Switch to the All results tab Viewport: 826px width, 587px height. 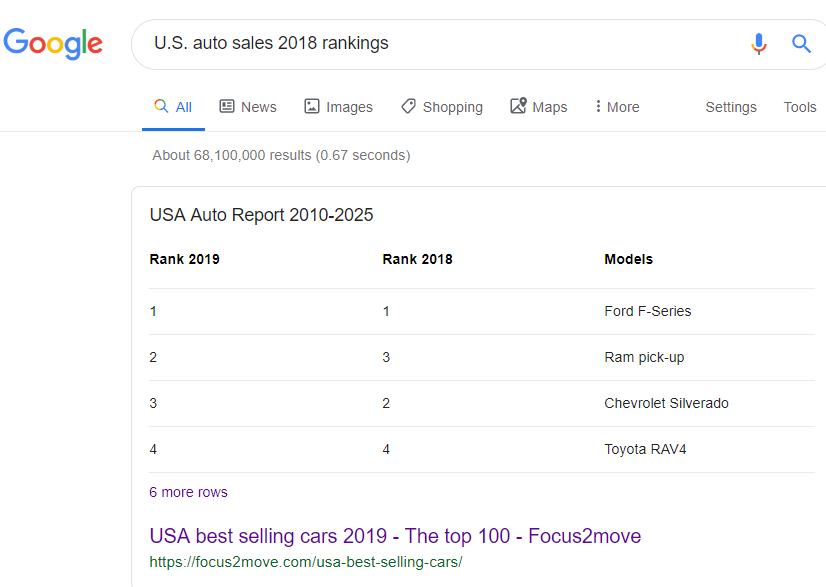coord(173,107)
